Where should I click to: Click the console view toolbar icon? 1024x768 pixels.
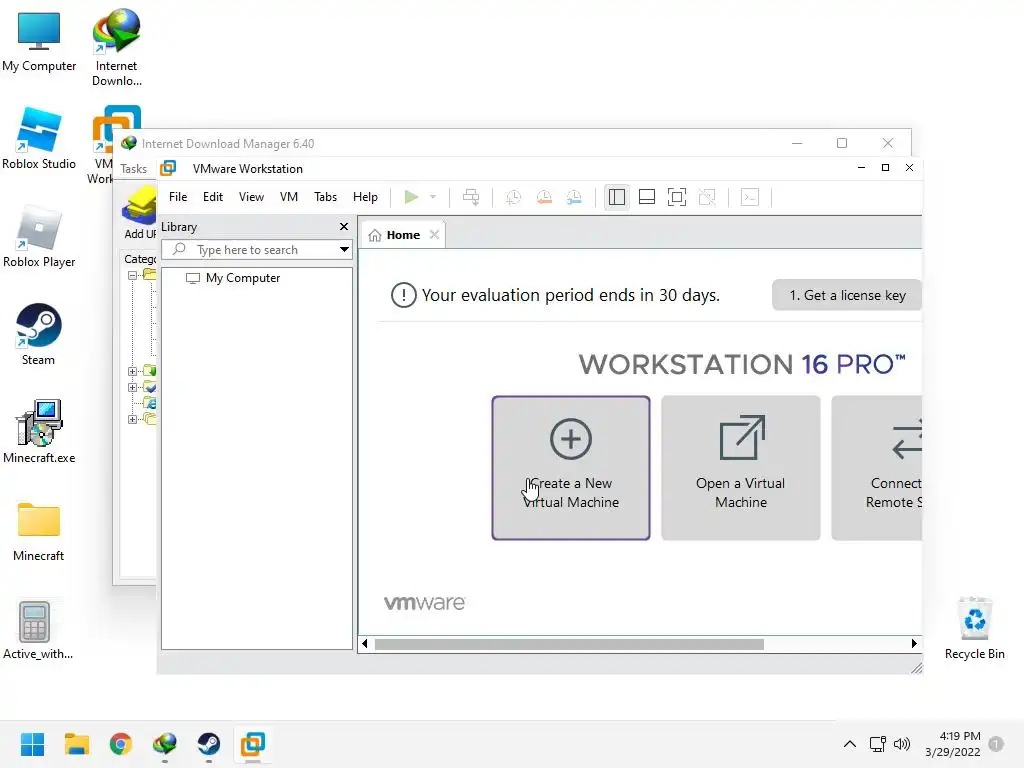click(750, 197)
